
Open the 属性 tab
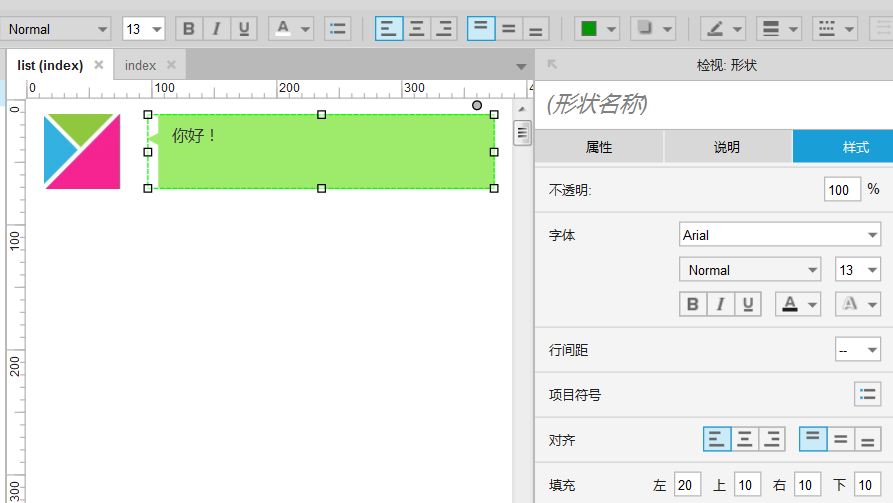(x=599, y=147)
